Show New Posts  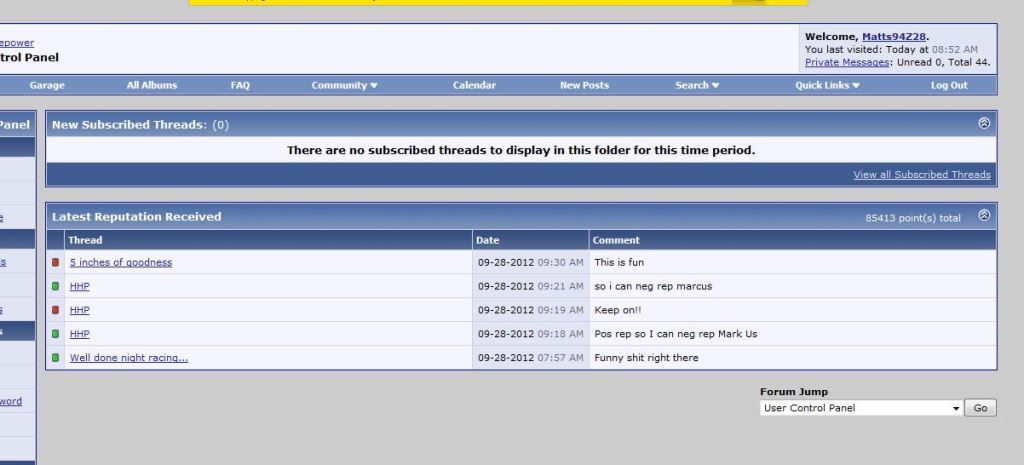pyautogui.click(x=584, y=86)
